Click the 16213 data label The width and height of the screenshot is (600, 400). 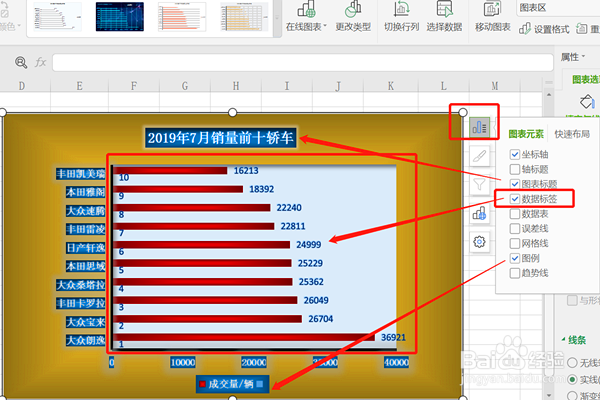[246, 171]
